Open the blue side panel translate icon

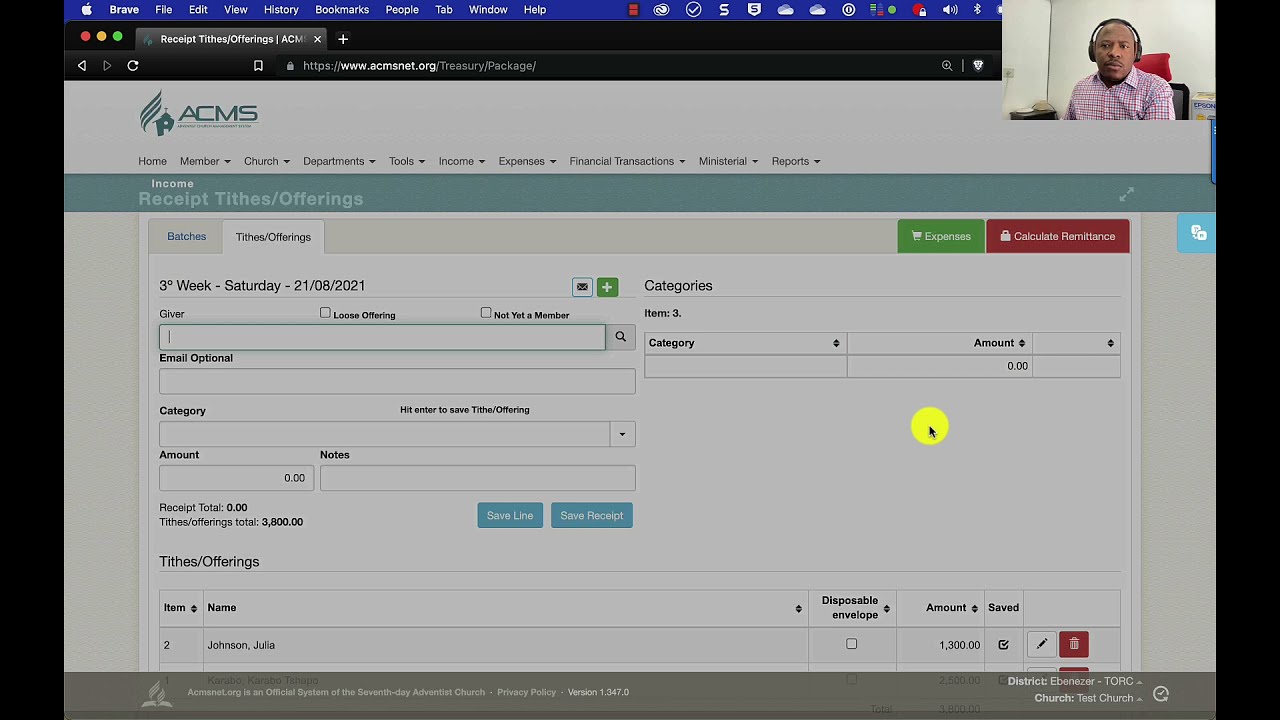pos(1198,233)
